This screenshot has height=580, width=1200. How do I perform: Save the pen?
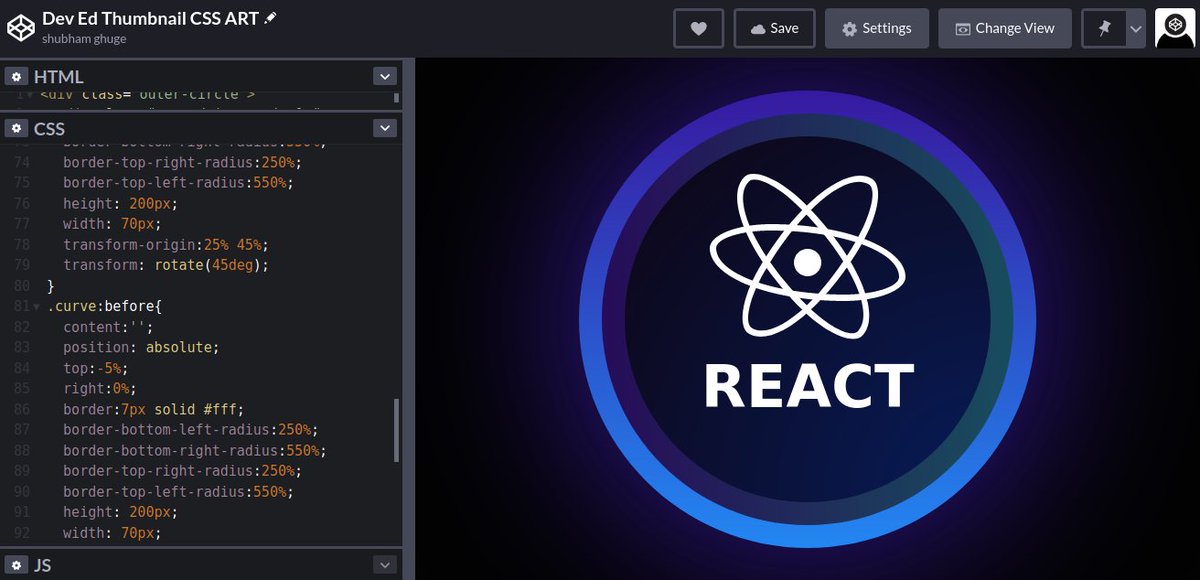click(x=774, y=28)
